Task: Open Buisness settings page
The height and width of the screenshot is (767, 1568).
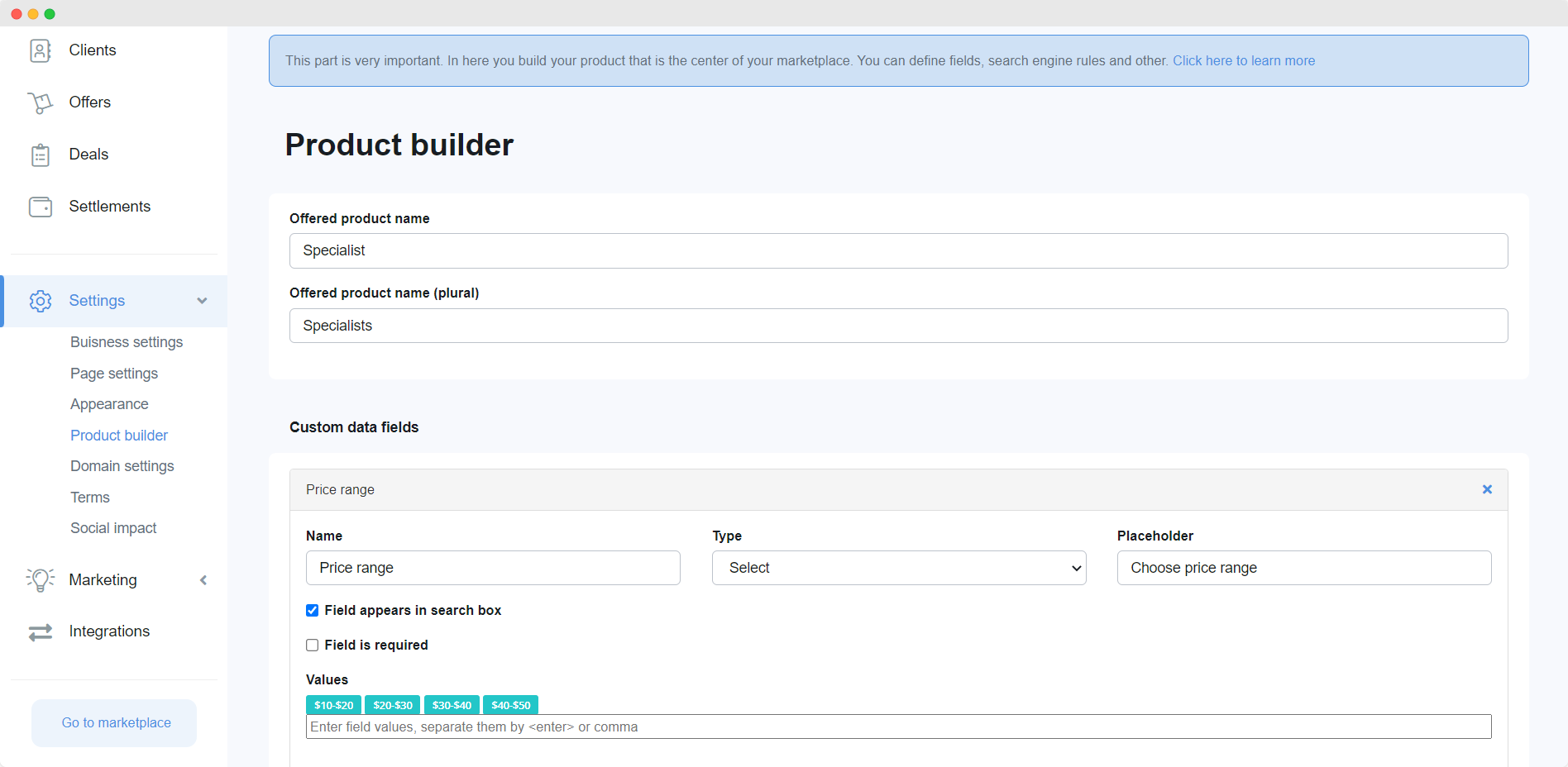Action: point(127,342)
